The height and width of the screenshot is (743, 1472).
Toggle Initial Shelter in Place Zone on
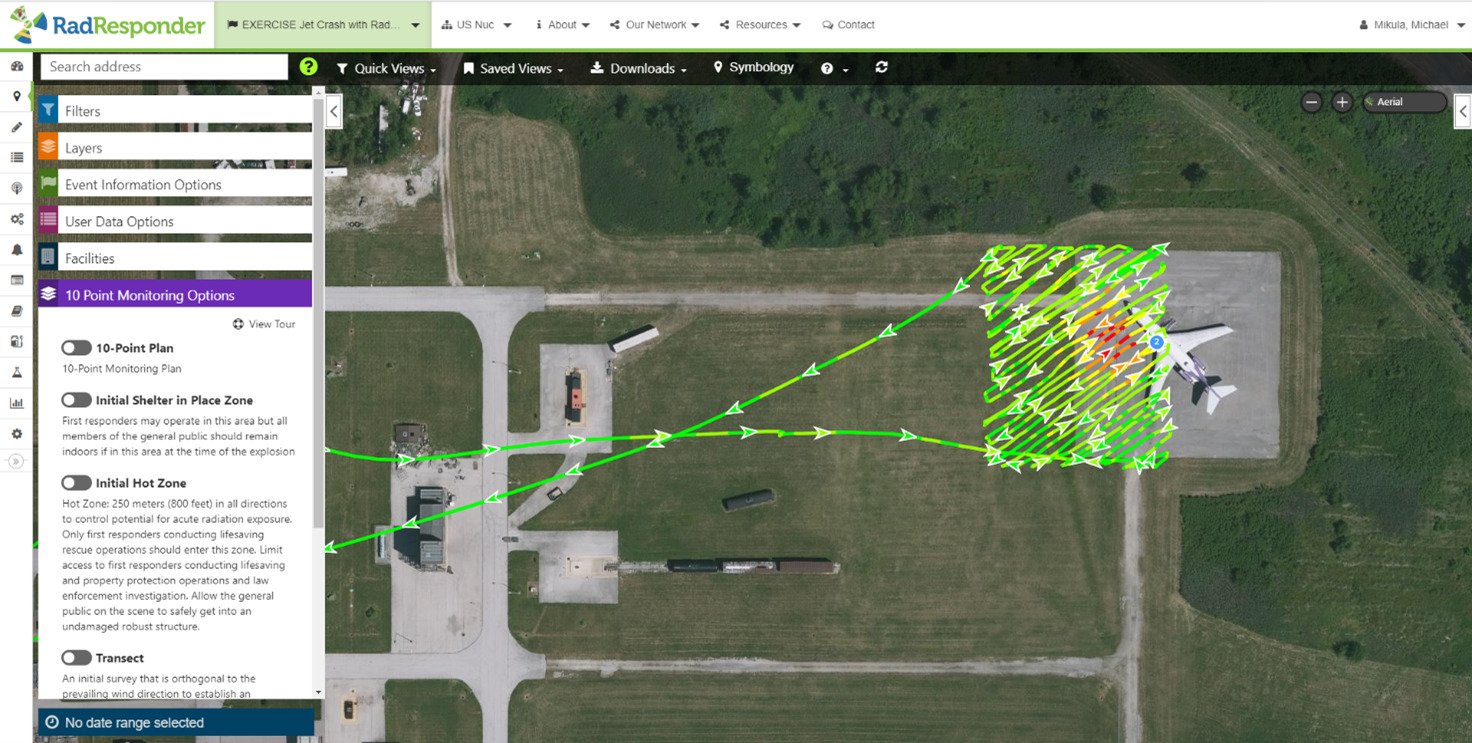tap(76, 400)
